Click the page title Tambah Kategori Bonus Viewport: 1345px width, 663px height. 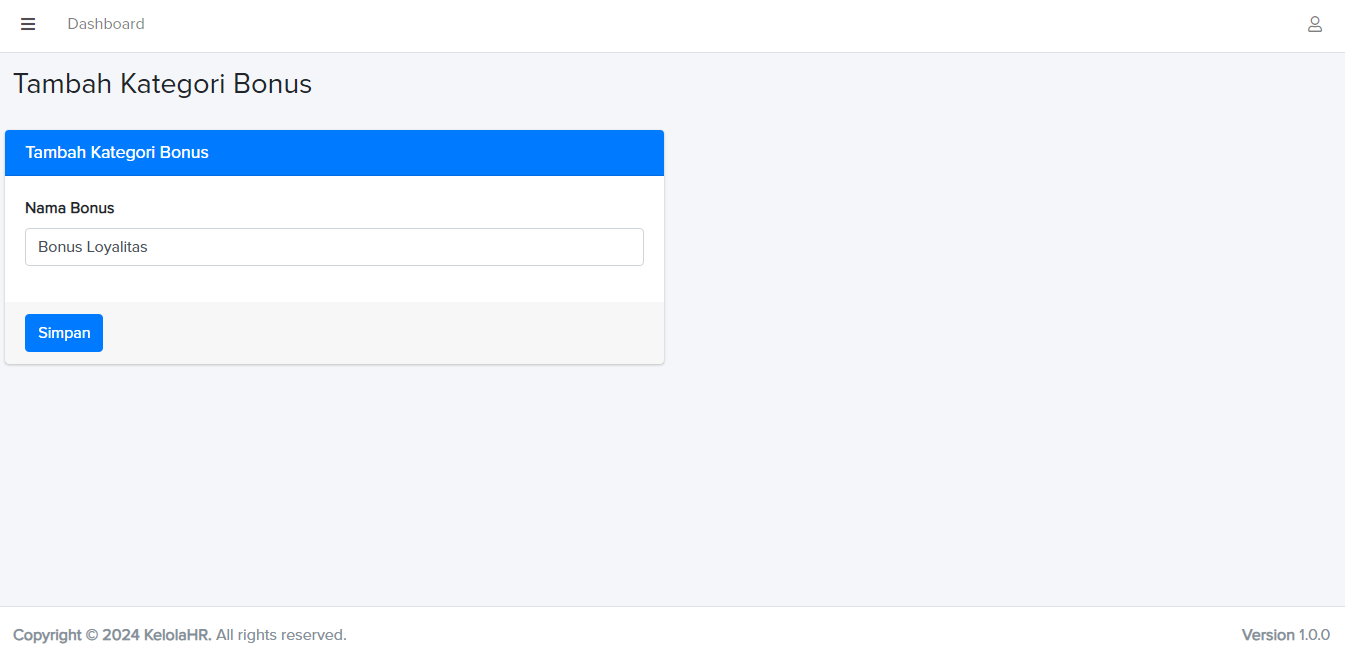[162, 84]
